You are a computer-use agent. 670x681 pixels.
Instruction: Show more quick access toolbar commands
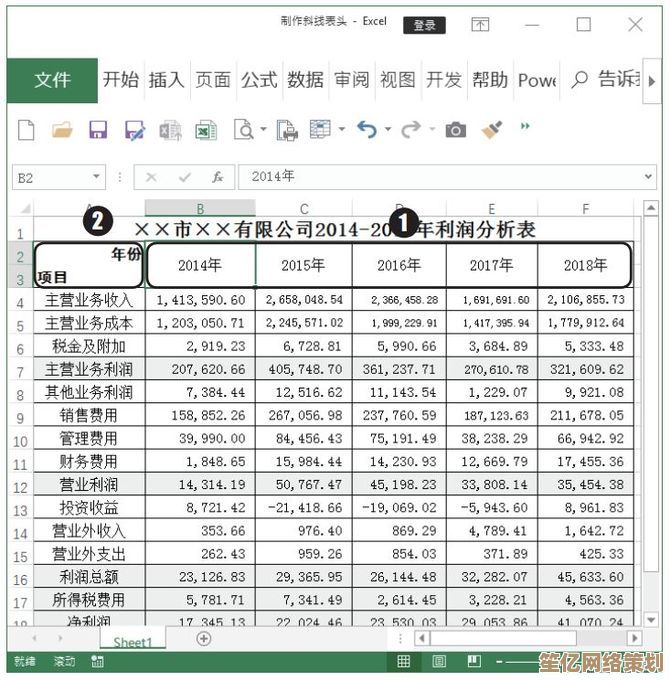coord(525,126)
